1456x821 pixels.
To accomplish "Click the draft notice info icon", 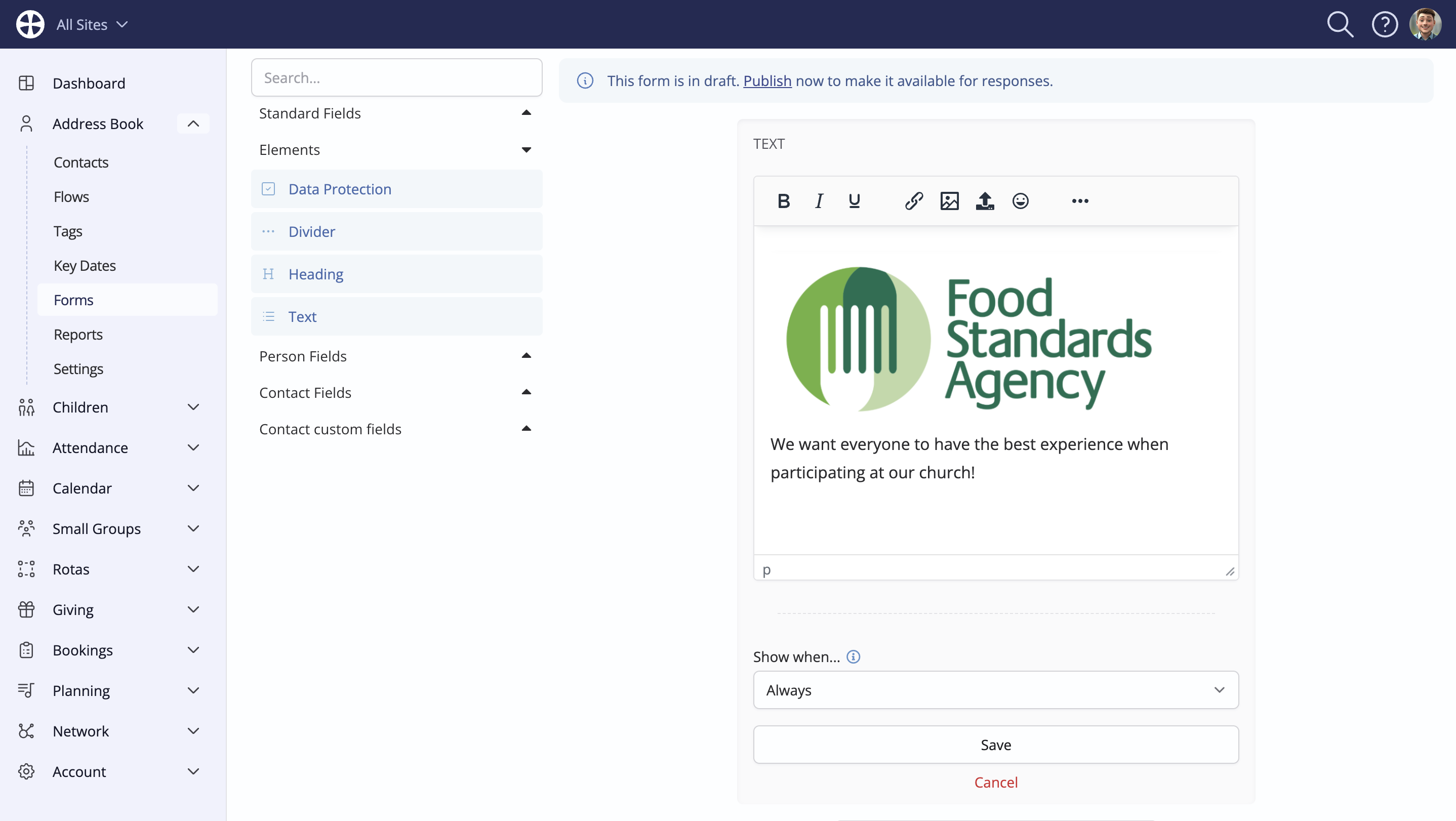I will (x=585, y=81).
